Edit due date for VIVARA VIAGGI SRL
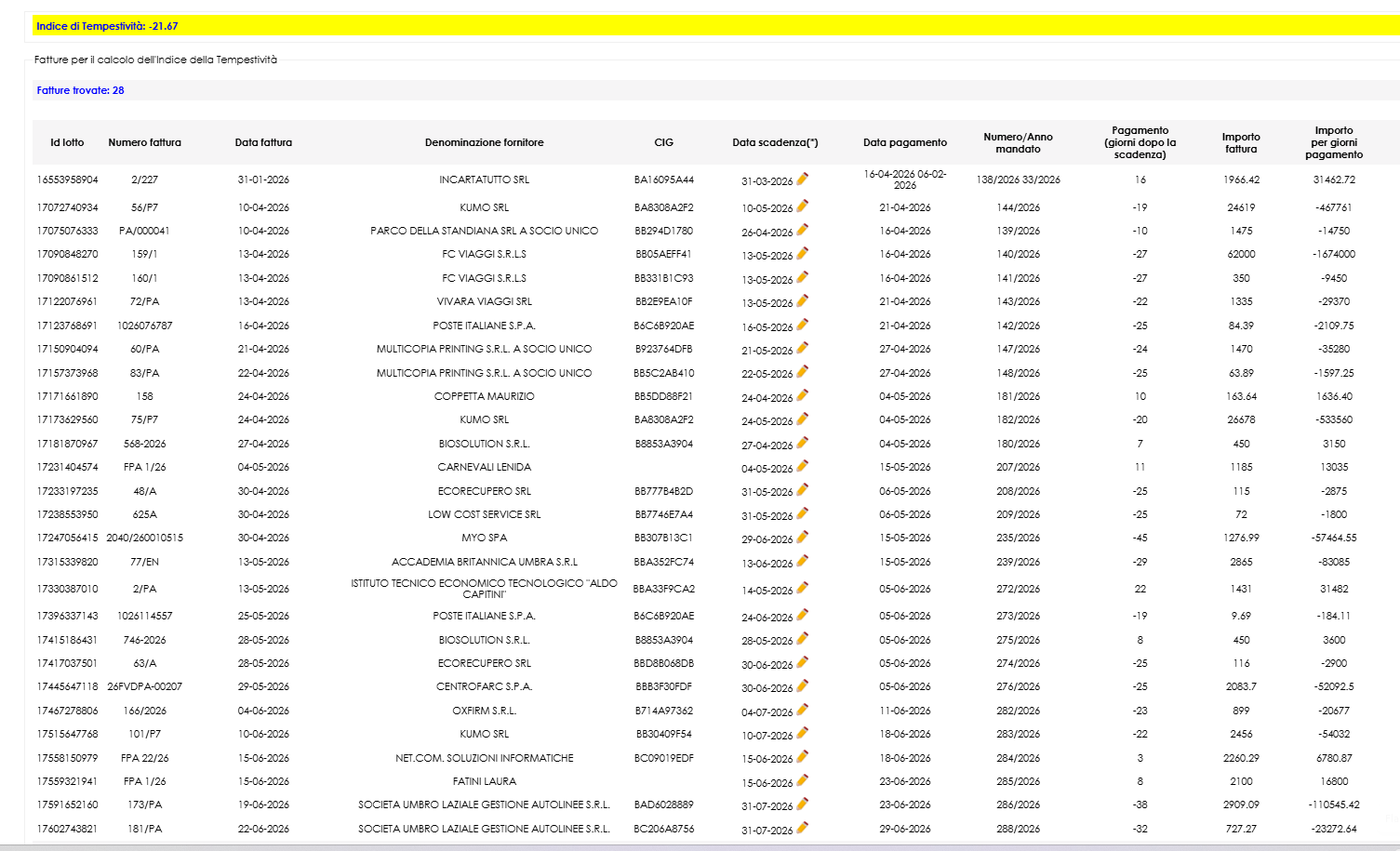Screen dimensions: 1400x851 (802, 300)
